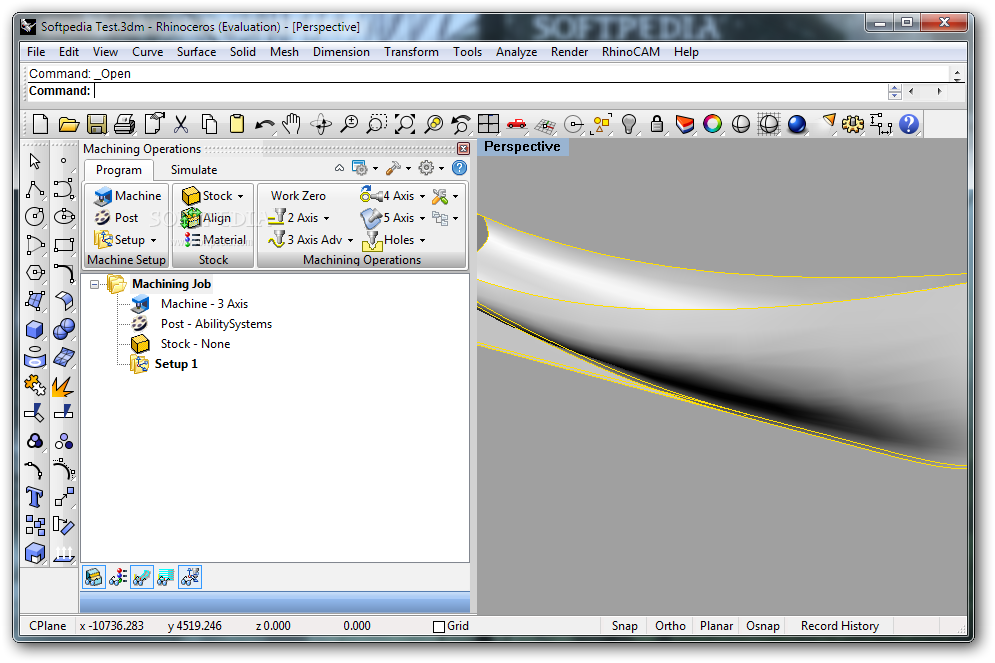The width and height of the screenshot is (995, 663).
Task: Click the Undo arrow icon
Action: [265, 124]
